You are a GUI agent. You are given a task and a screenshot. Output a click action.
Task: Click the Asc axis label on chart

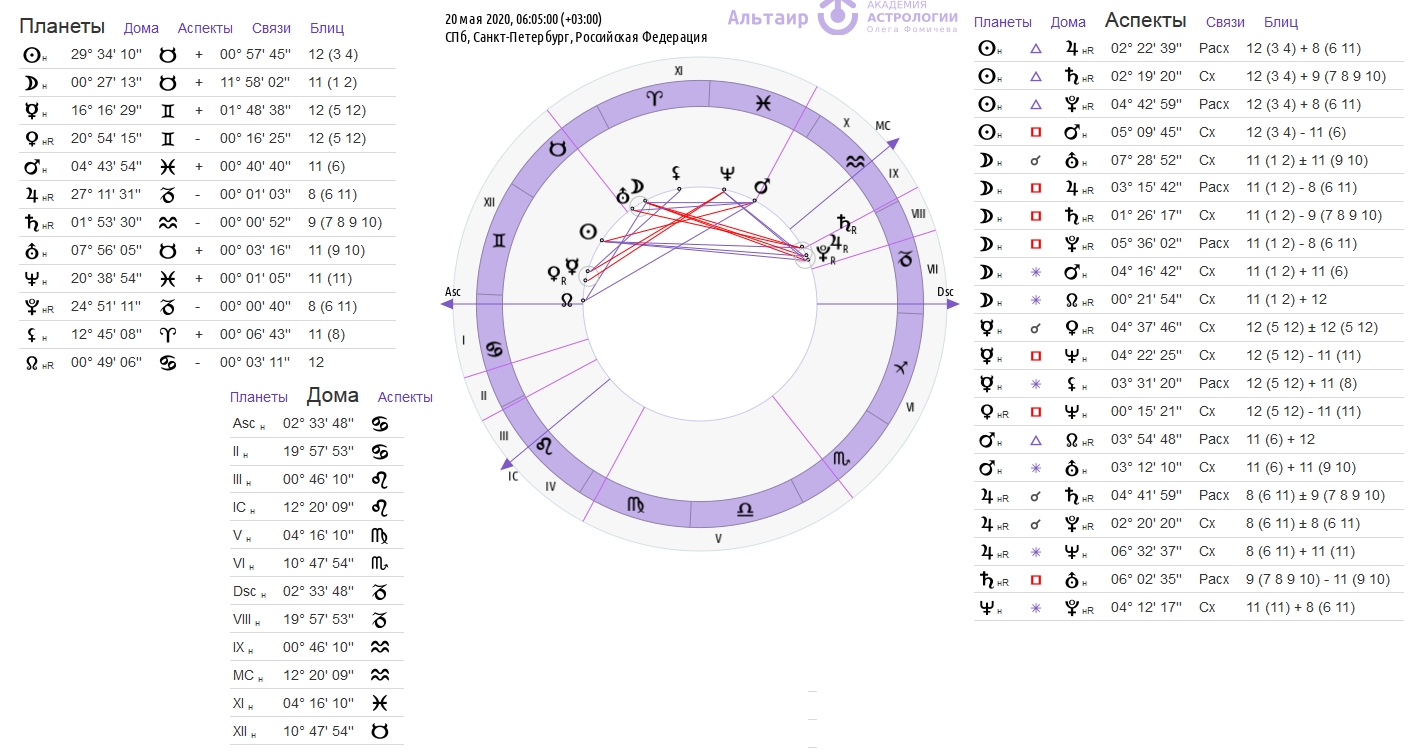pyautogui.click(x=453, y=292)
